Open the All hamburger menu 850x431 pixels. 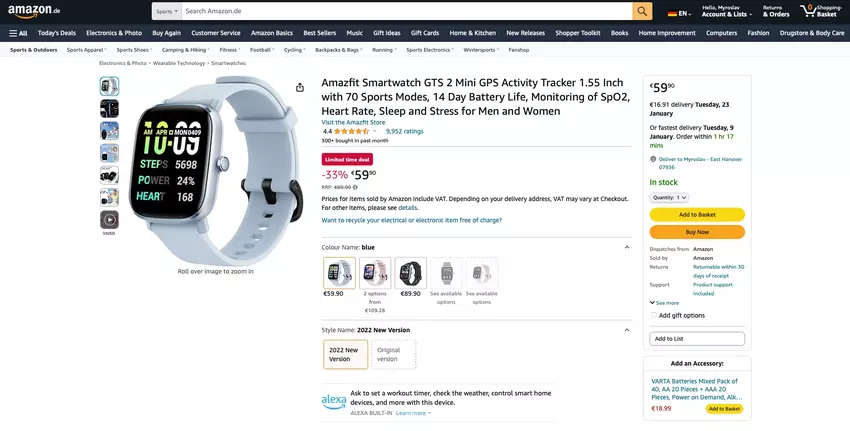pyautogui.click(x=18, y=33)
